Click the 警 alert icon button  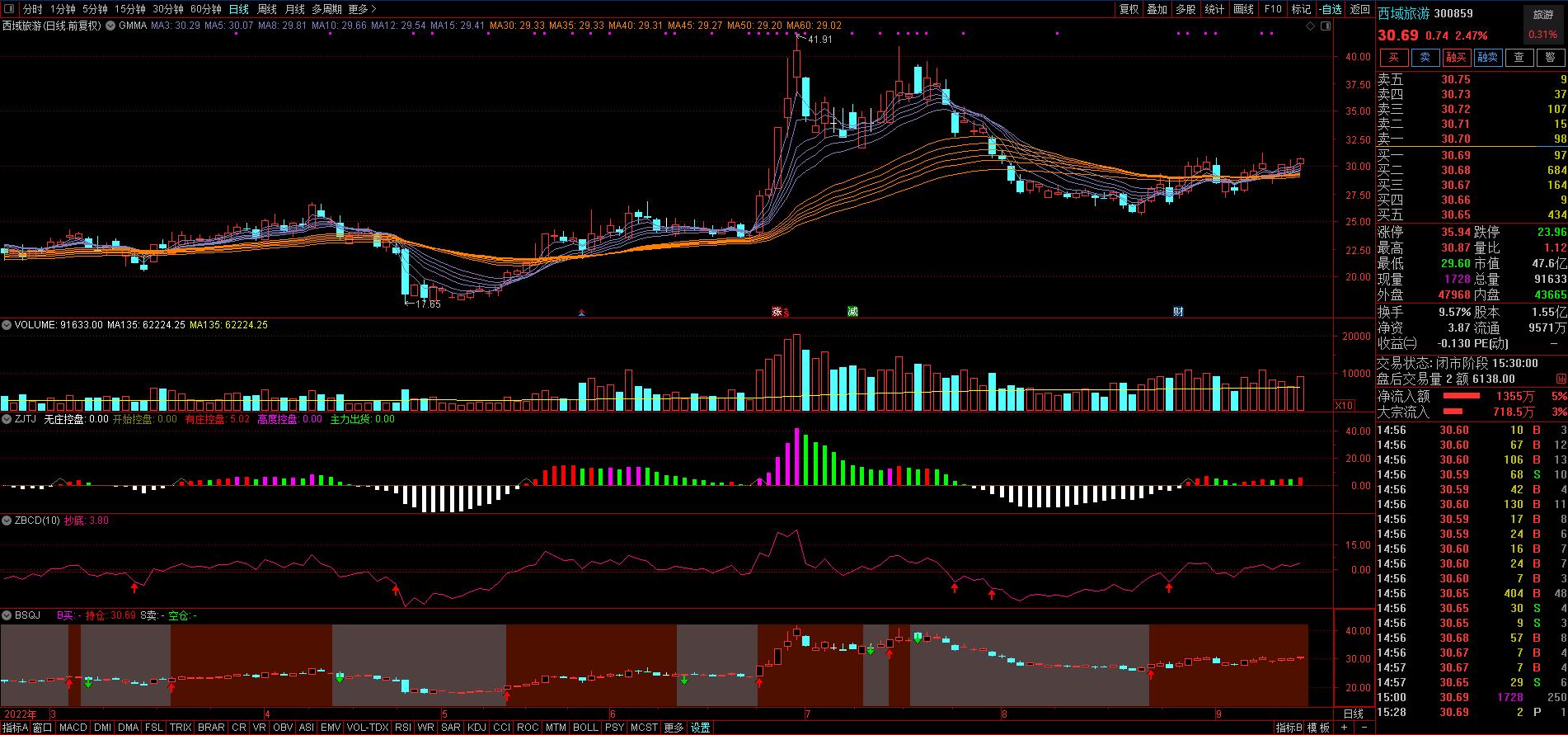click(x=1551, y=57)
